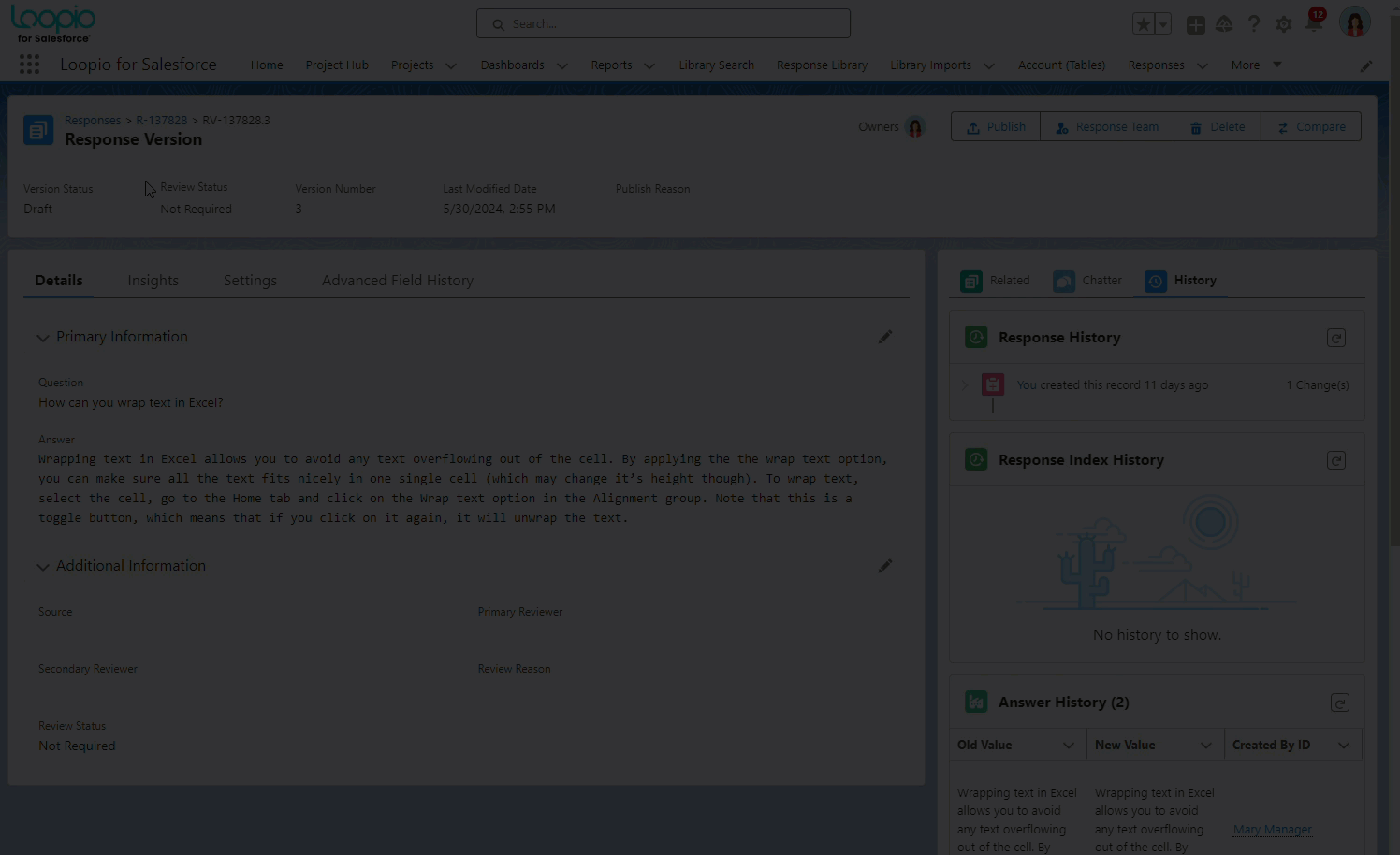Switch to the Chatter tab
Image resolution: width=1400 pixels, height=855 pixels.
click(x=1086, y=281)
